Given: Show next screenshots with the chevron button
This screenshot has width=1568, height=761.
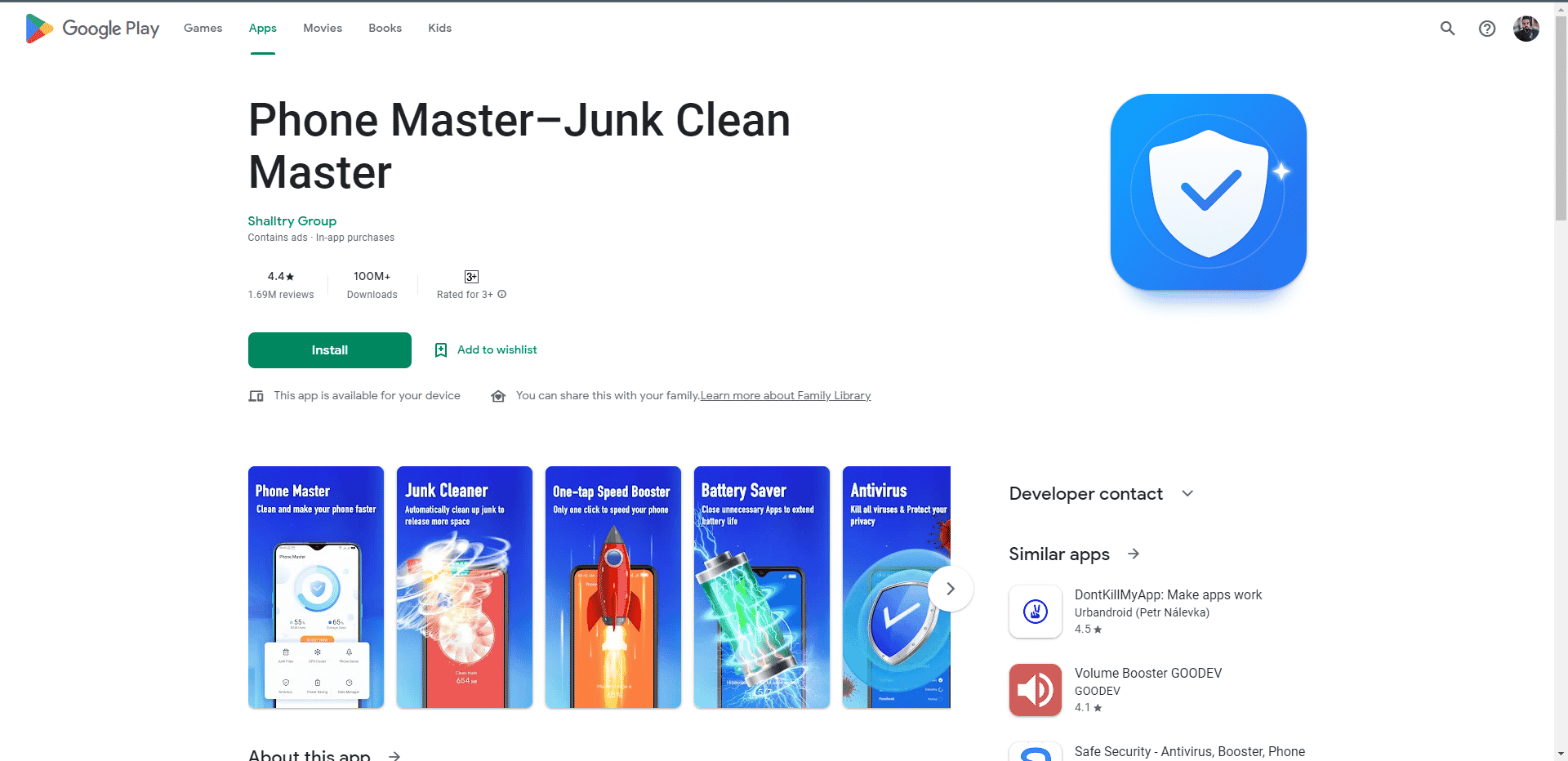Looking at the screenshot, I should (x=951, y=589).
